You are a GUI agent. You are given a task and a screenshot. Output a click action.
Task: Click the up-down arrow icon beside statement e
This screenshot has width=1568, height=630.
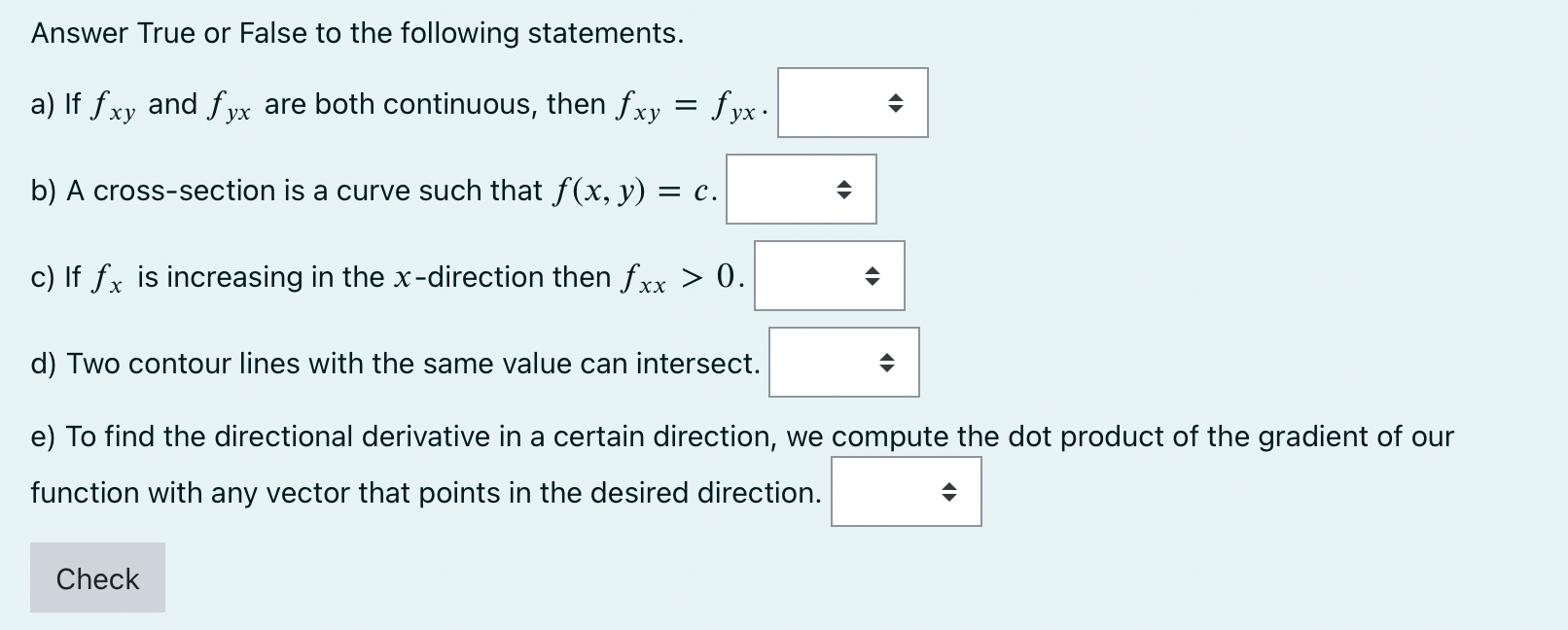click(x=949, y=491)
